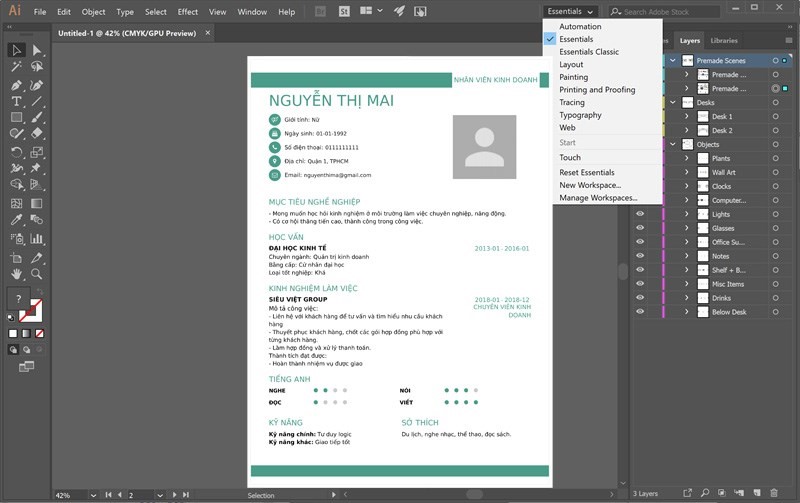800x503 pixels.
Task: Collapse the Desks layer group
Action: click(673, 102)
